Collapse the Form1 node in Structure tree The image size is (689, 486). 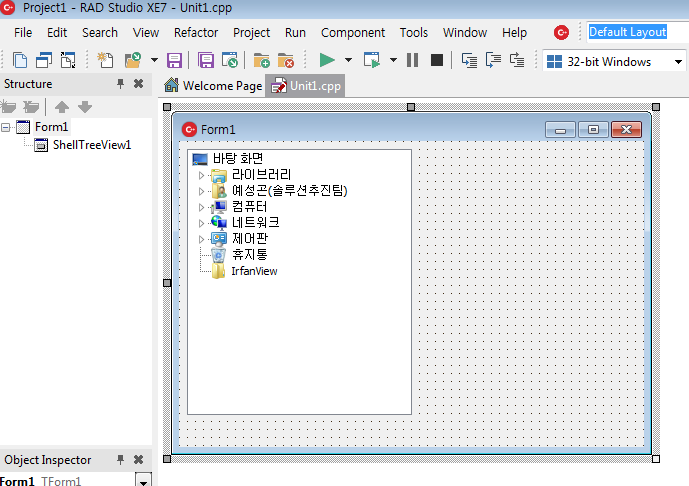(x=7, y=127)
